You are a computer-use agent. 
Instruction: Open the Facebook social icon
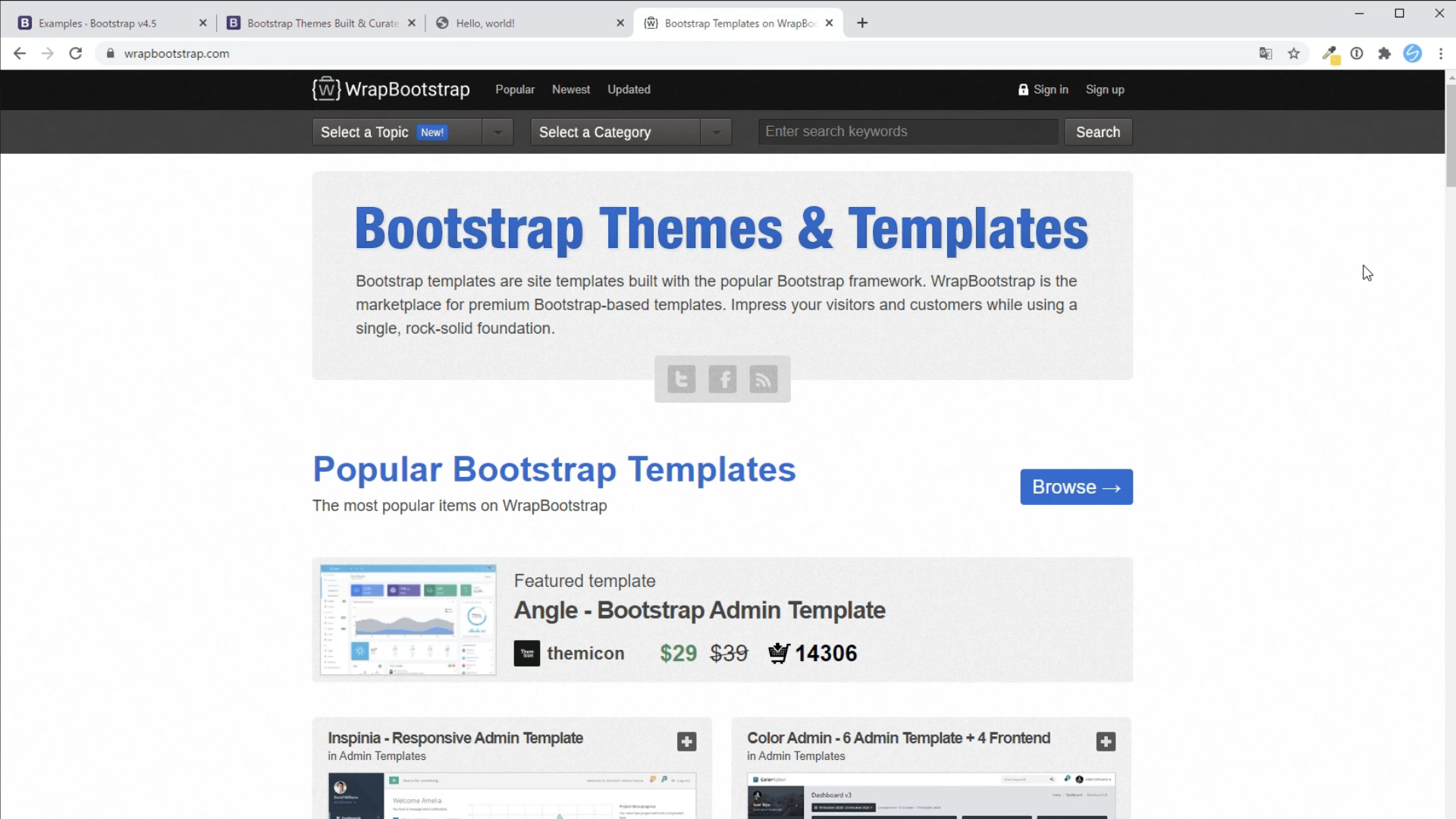point(722,378)
